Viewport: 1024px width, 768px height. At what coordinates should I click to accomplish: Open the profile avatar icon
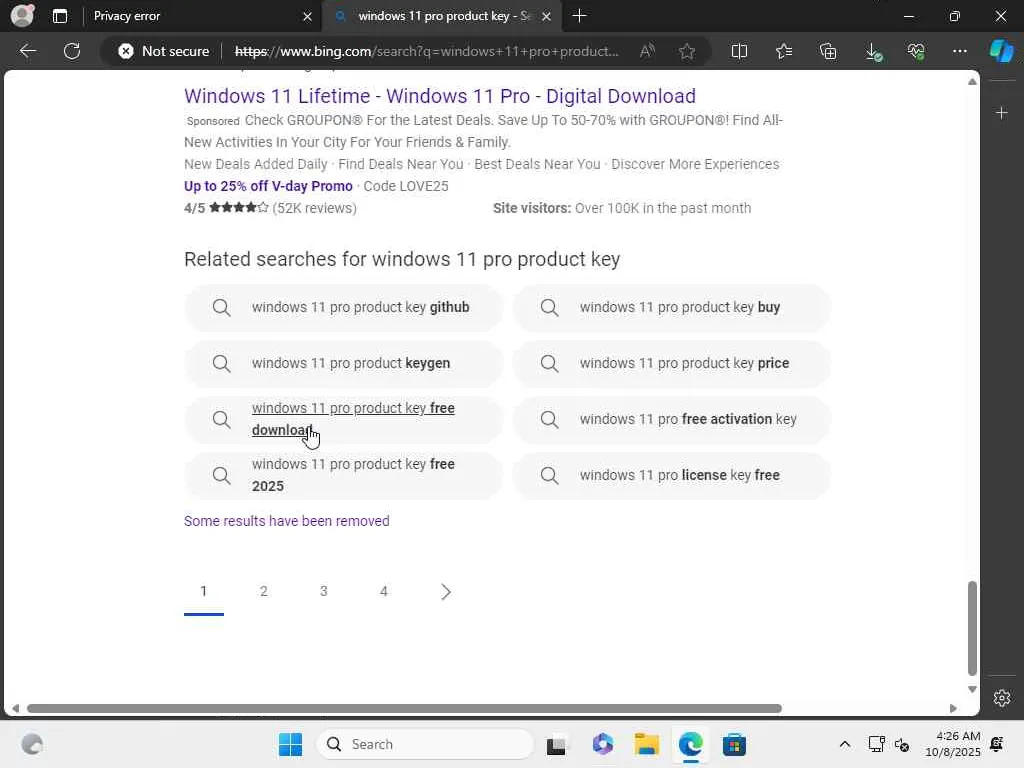click(x=22, y=16)
